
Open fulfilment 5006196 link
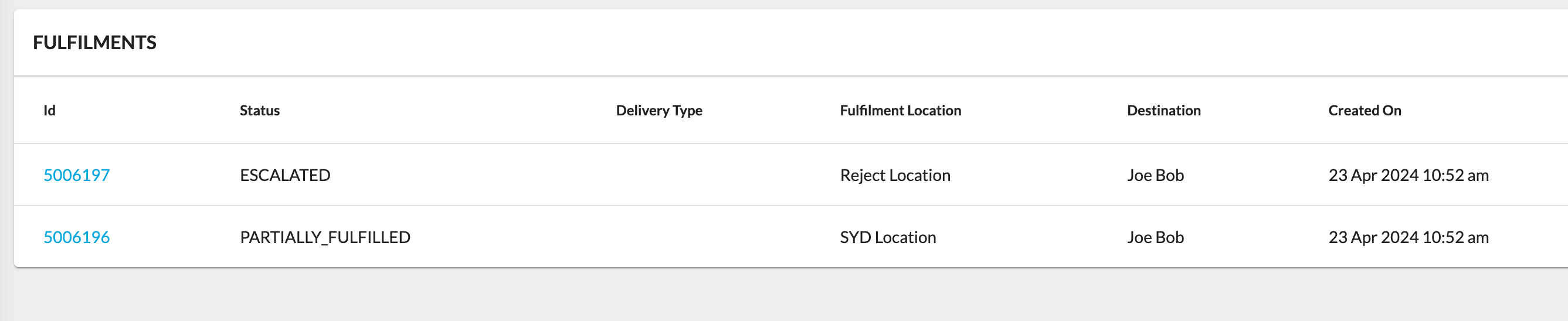coord(76,237)
